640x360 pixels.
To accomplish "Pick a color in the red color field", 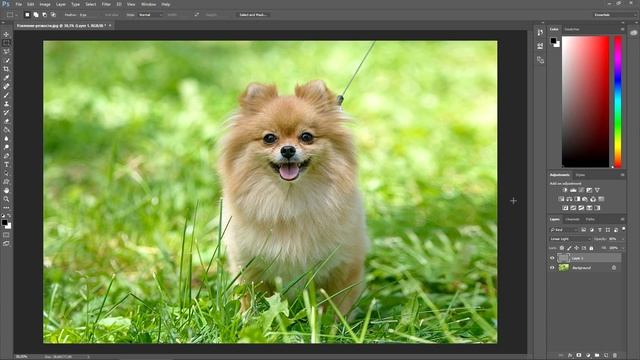I will coord(585,102).
